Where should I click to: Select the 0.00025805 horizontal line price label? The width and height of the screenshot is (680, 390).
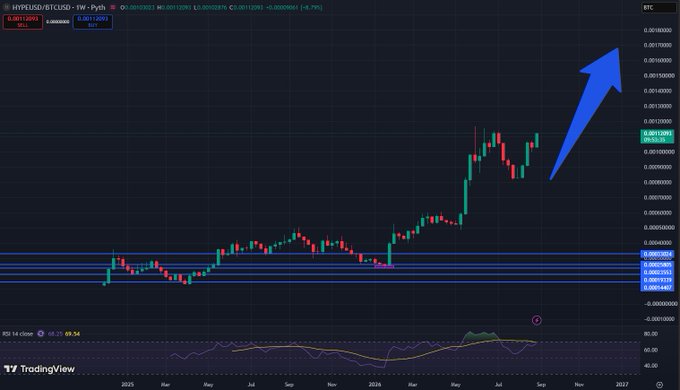coord(657,265)
